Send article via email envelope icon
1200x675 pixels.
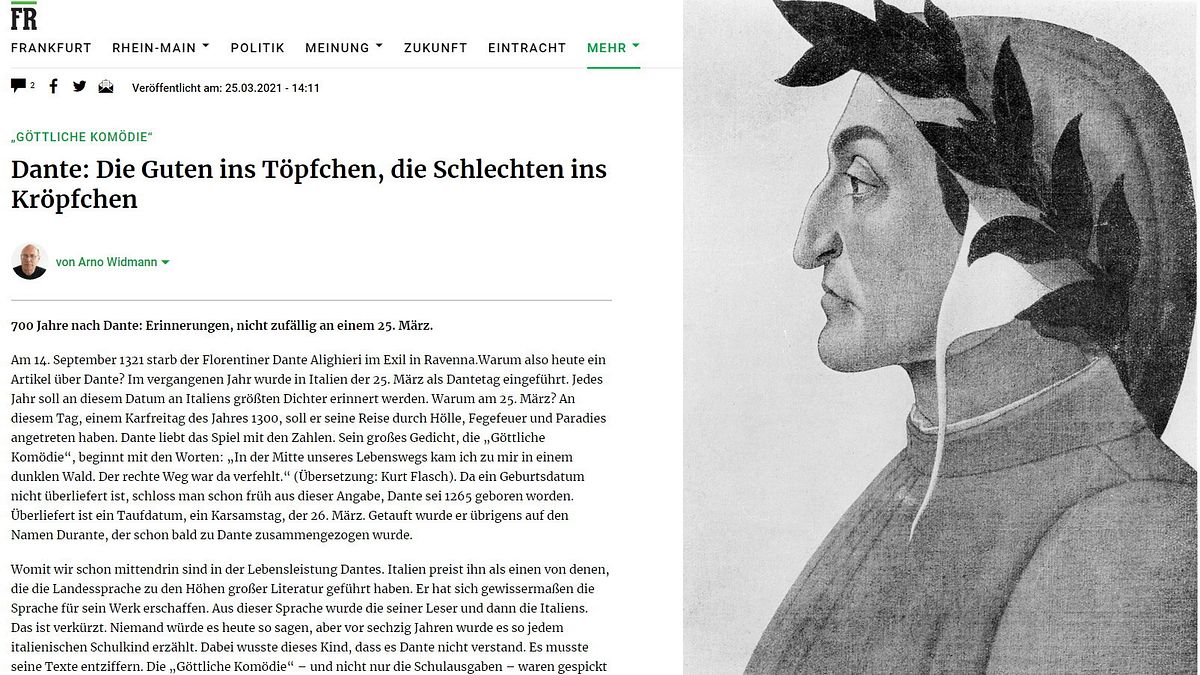[x=106, y=87]
